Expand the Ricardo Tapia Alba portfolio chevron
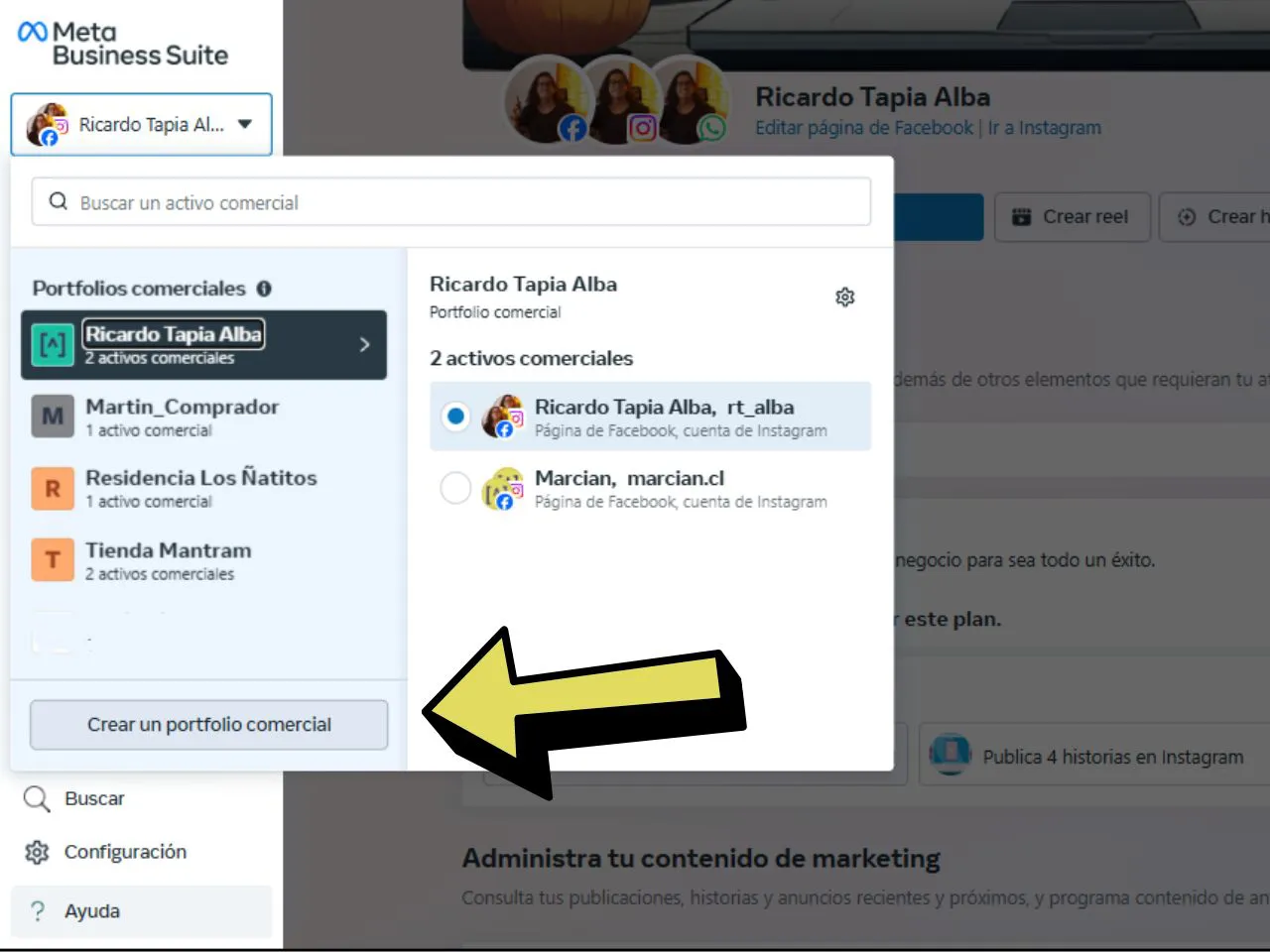 coord(364,344)
